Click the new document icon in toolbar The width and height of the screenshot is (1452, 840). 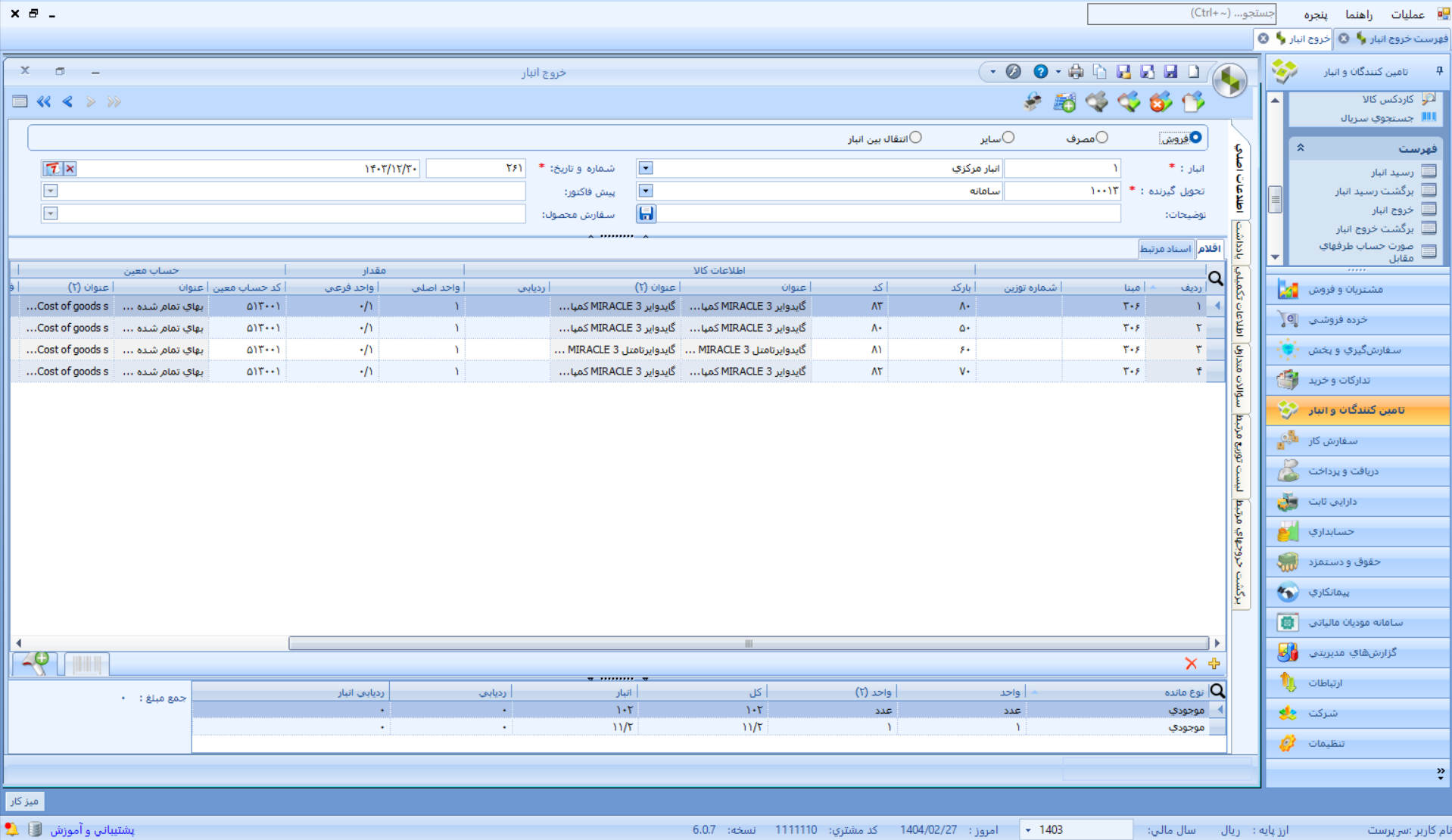[1194, 72]
